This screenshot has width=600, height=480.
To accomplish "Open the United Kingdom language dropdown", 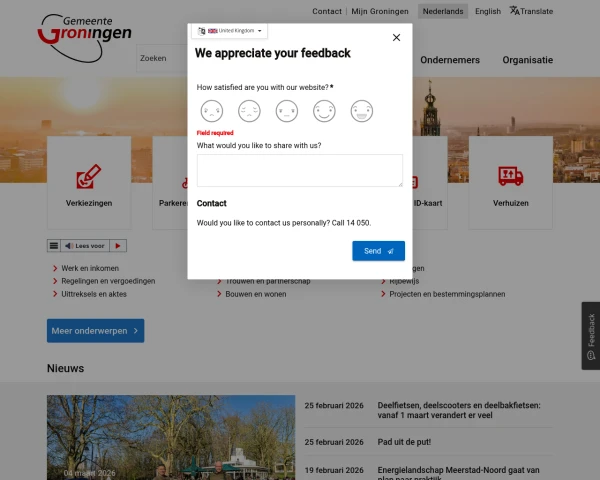I will 230,31.
